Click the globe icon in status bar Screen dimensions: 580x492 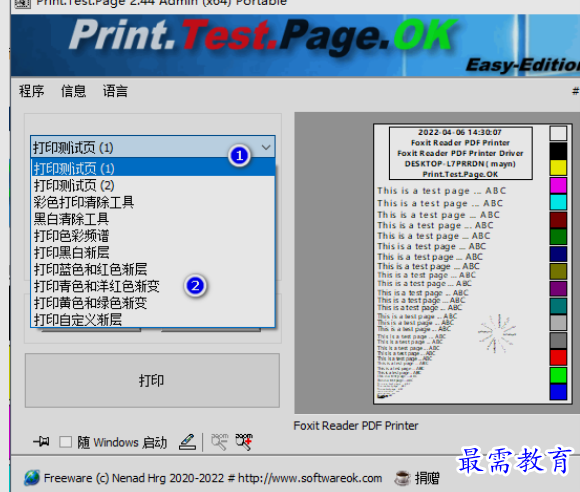coord(32,478)
